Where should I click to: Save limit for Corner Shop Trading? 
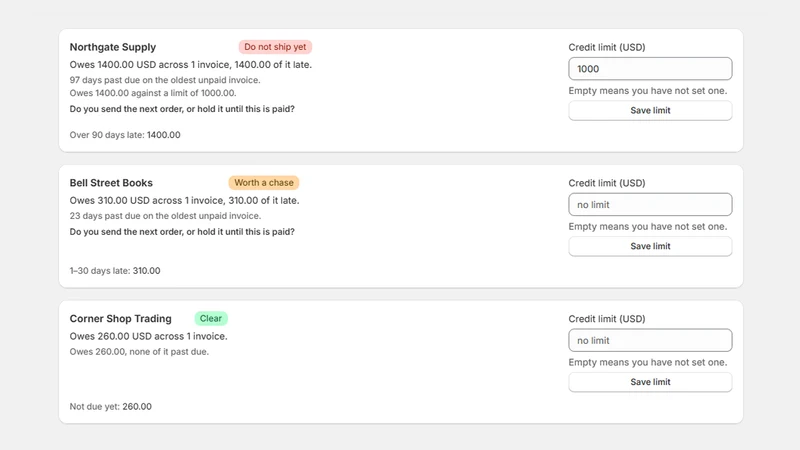point(650,382)
